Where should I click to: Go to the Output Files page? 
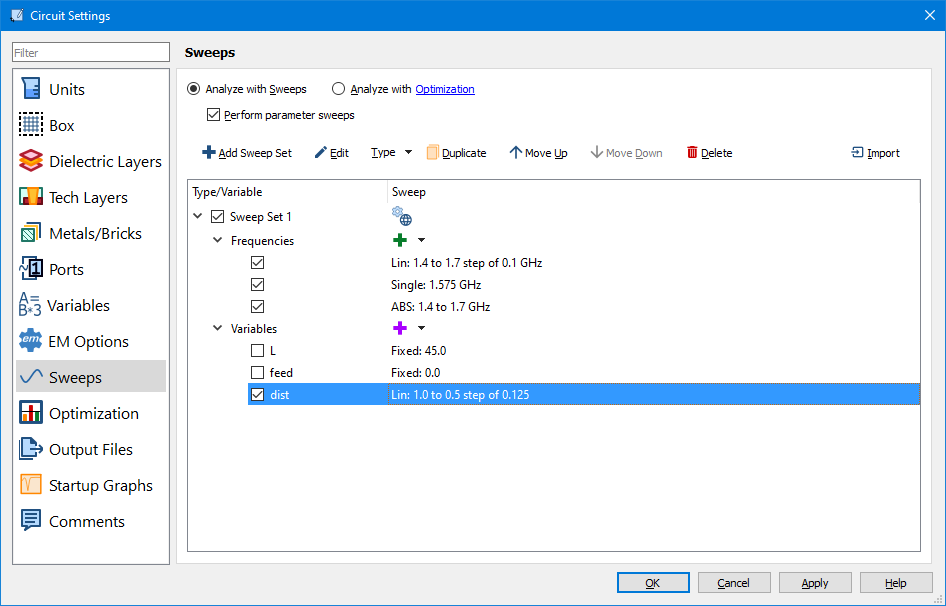[90, 449]
